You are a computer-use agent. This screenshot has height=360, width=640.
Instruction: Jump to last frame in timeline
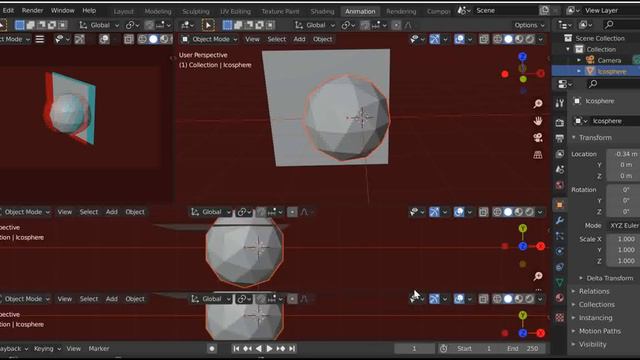(x=292, y=349)
